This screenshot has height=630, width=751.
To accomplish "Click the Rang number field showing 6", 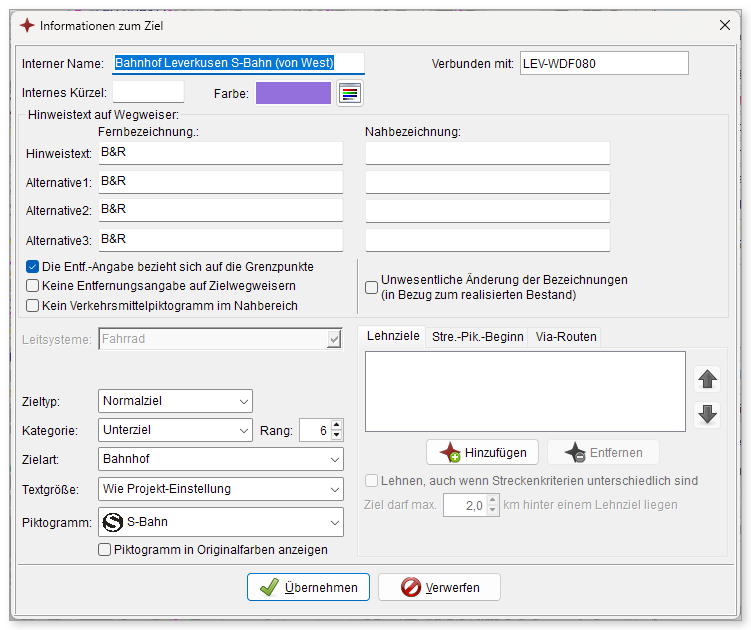I will click(x=315, y=430).
